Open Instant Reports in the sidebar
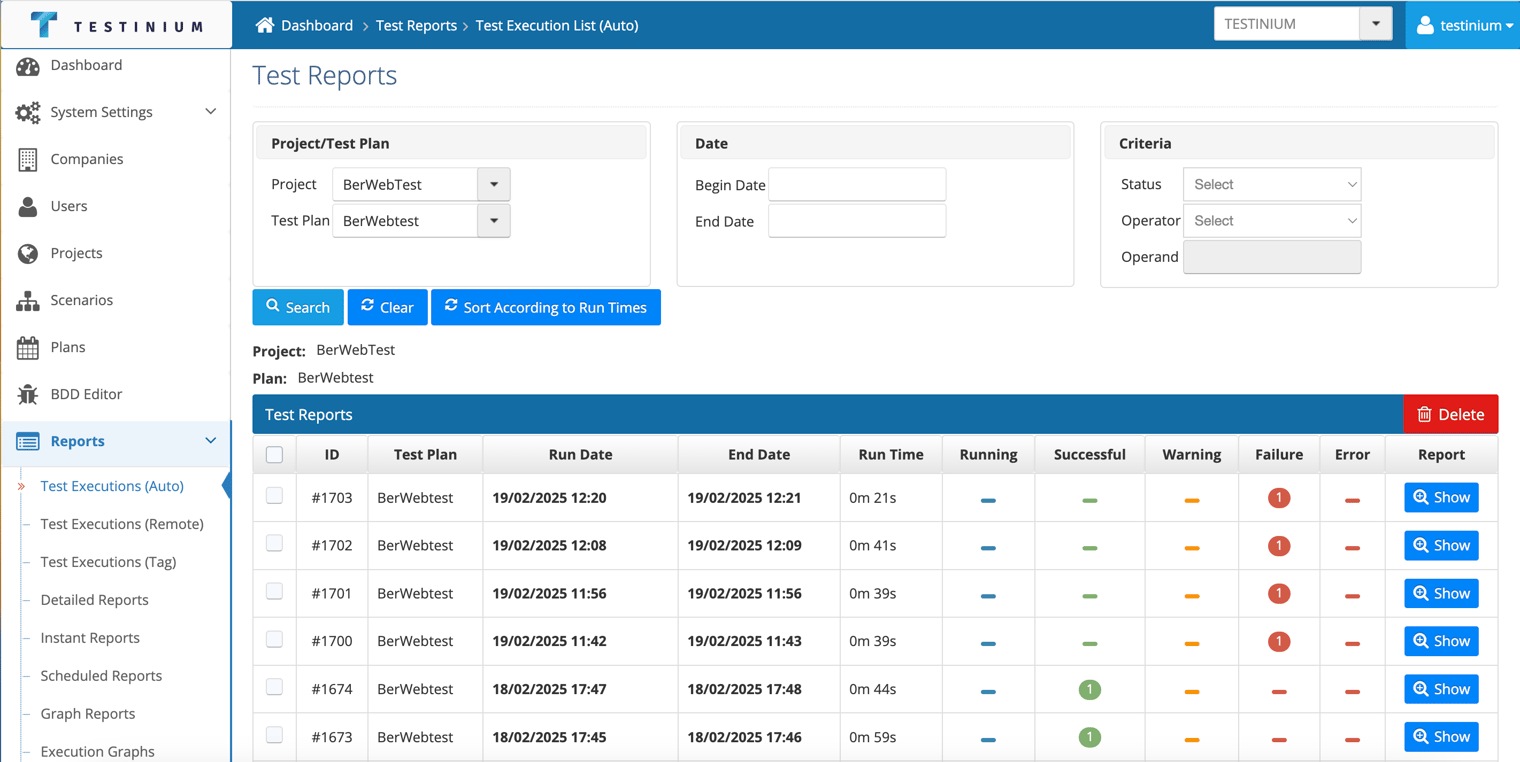This screenshot has height=762, width=1520. click(90, 638)
